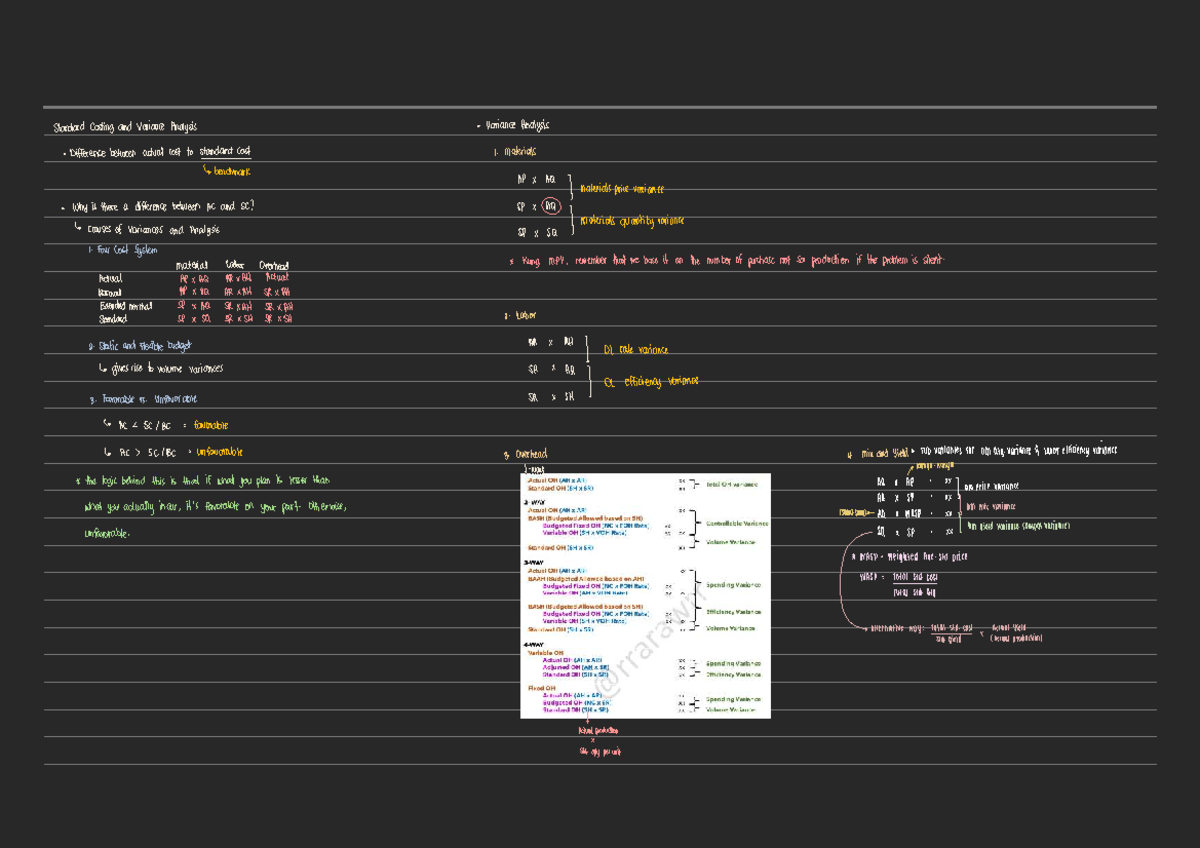Viewport: 1200px width, 848px height.
Task: Select the '2. Labor' heading
Action: [x=519, y=316]
